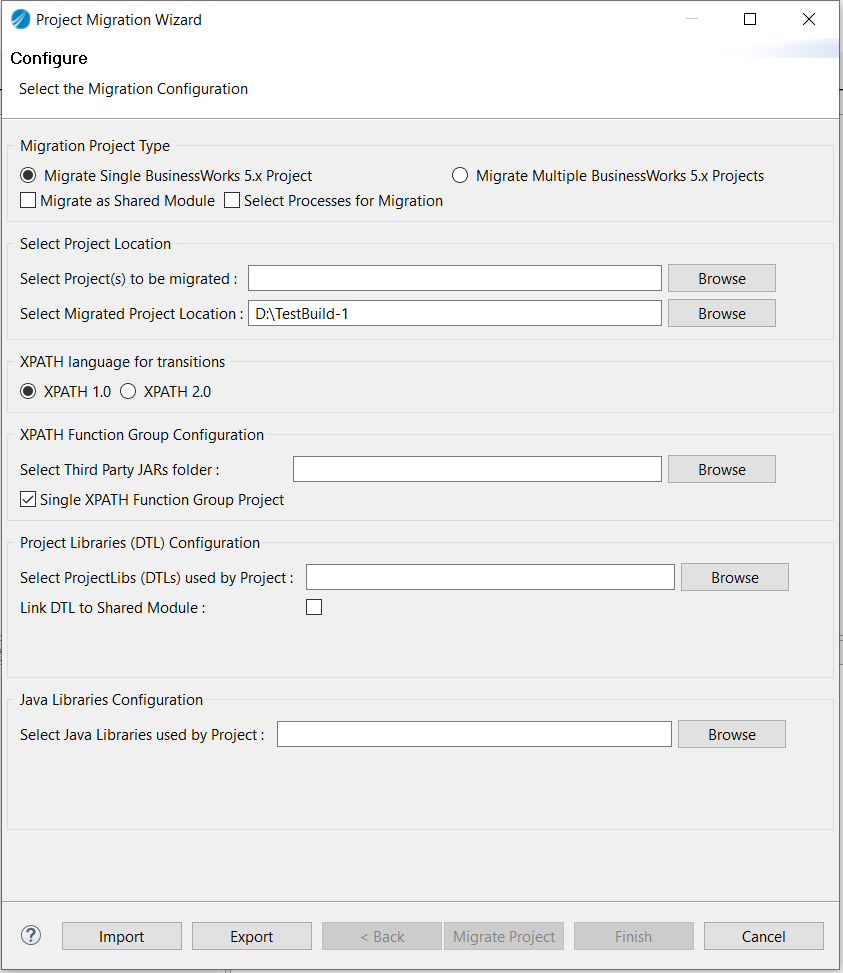Browse for Java Libraries used by project
This screenshot has width=843, height=973.
pyautogui.click(x=731, y=734)
